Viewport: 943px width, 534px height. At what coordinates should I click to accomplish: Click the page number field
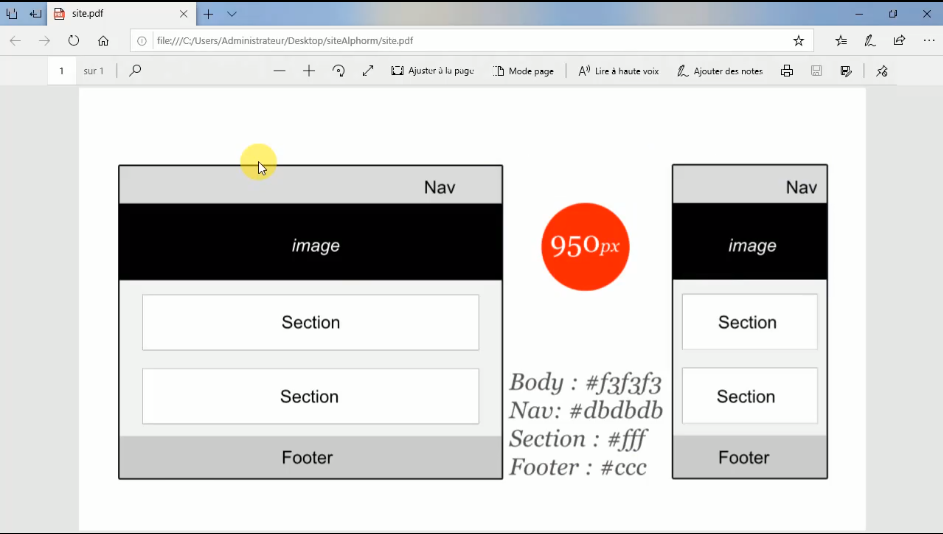(x=62, y=71)
